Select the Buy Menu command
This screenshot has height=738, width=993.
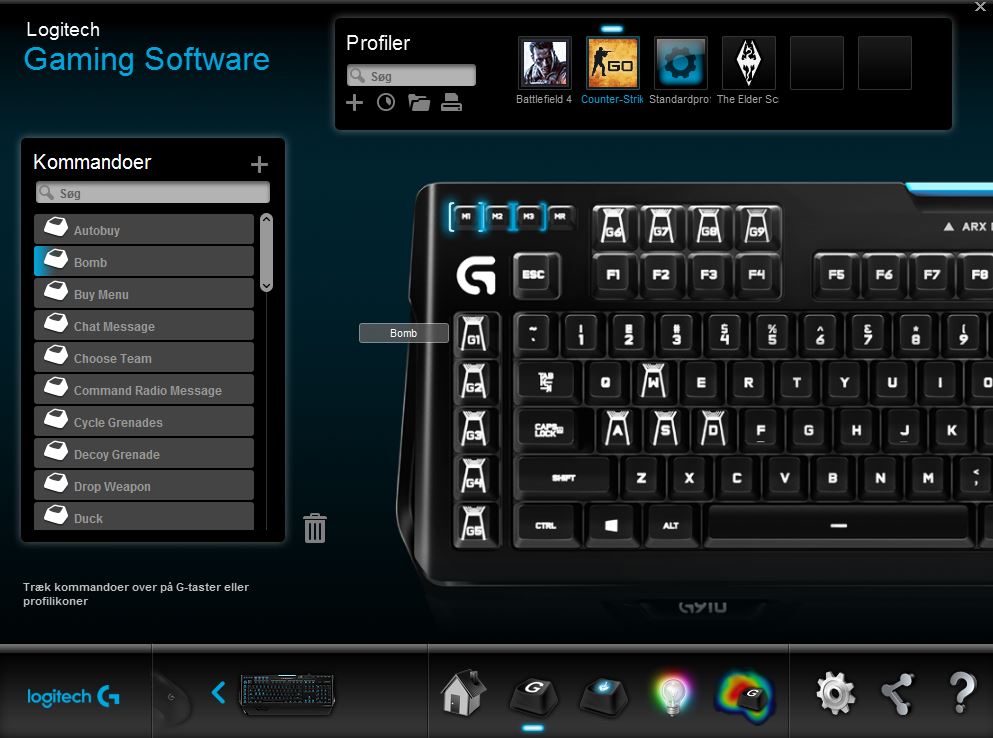(144, 293)
